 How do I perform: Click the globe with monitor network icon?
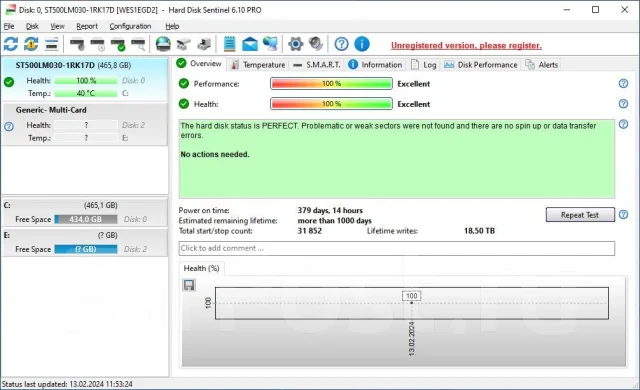(270, 44)
